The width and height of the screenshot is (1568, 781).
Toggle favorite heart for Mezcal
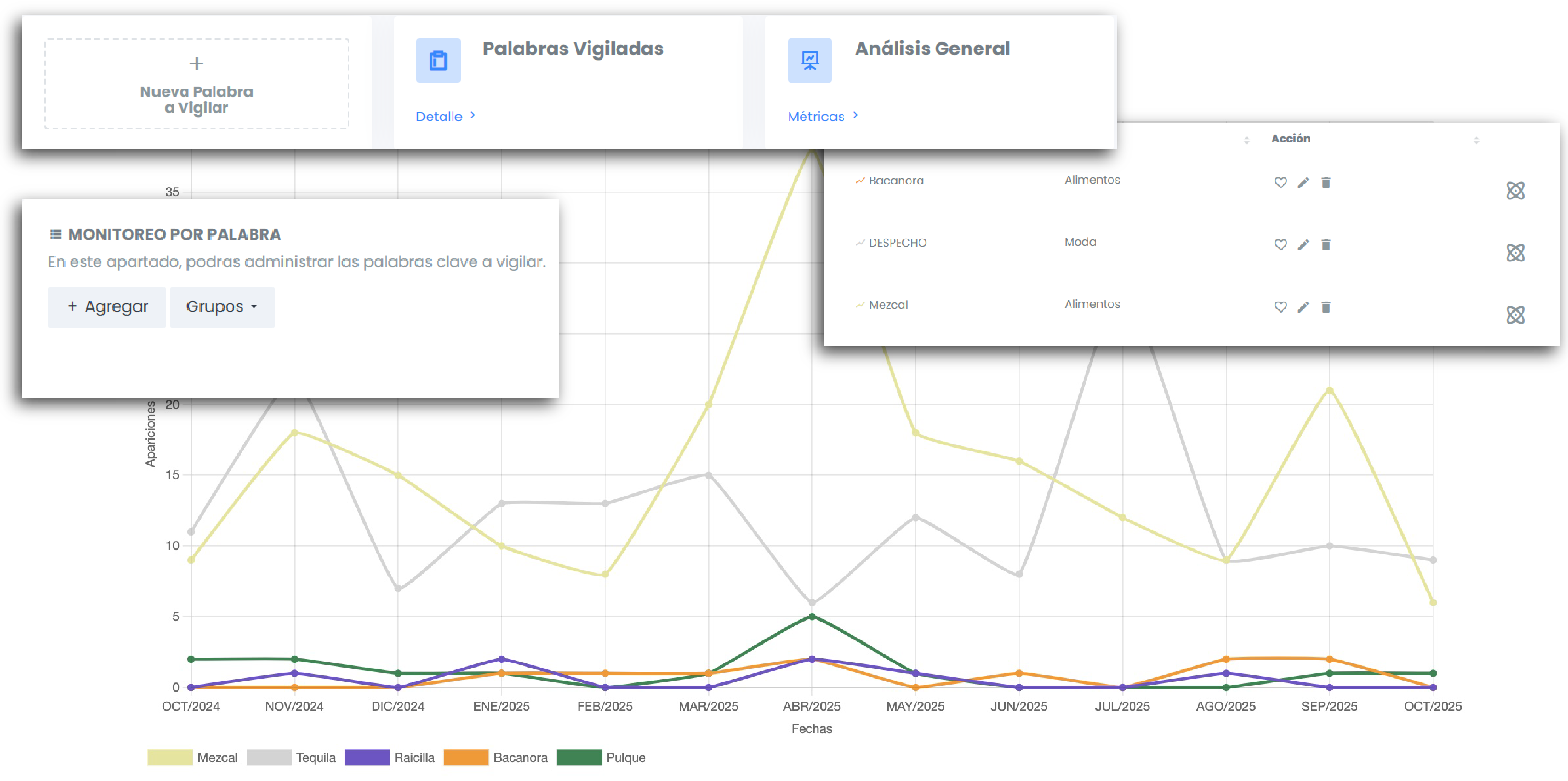coord(1280,307)
